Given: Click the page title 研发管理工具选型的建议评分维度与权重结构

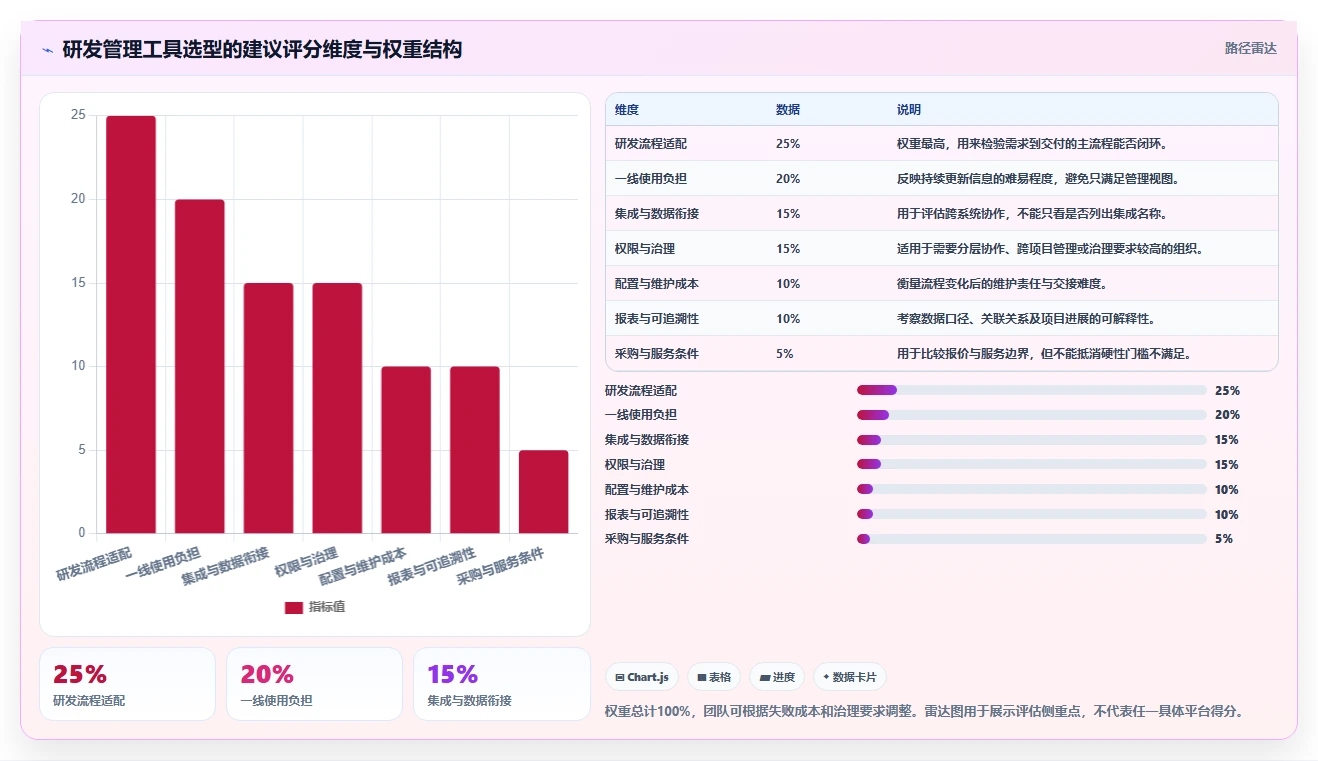Looking at the screenshot, I should (x=262, y=50).
